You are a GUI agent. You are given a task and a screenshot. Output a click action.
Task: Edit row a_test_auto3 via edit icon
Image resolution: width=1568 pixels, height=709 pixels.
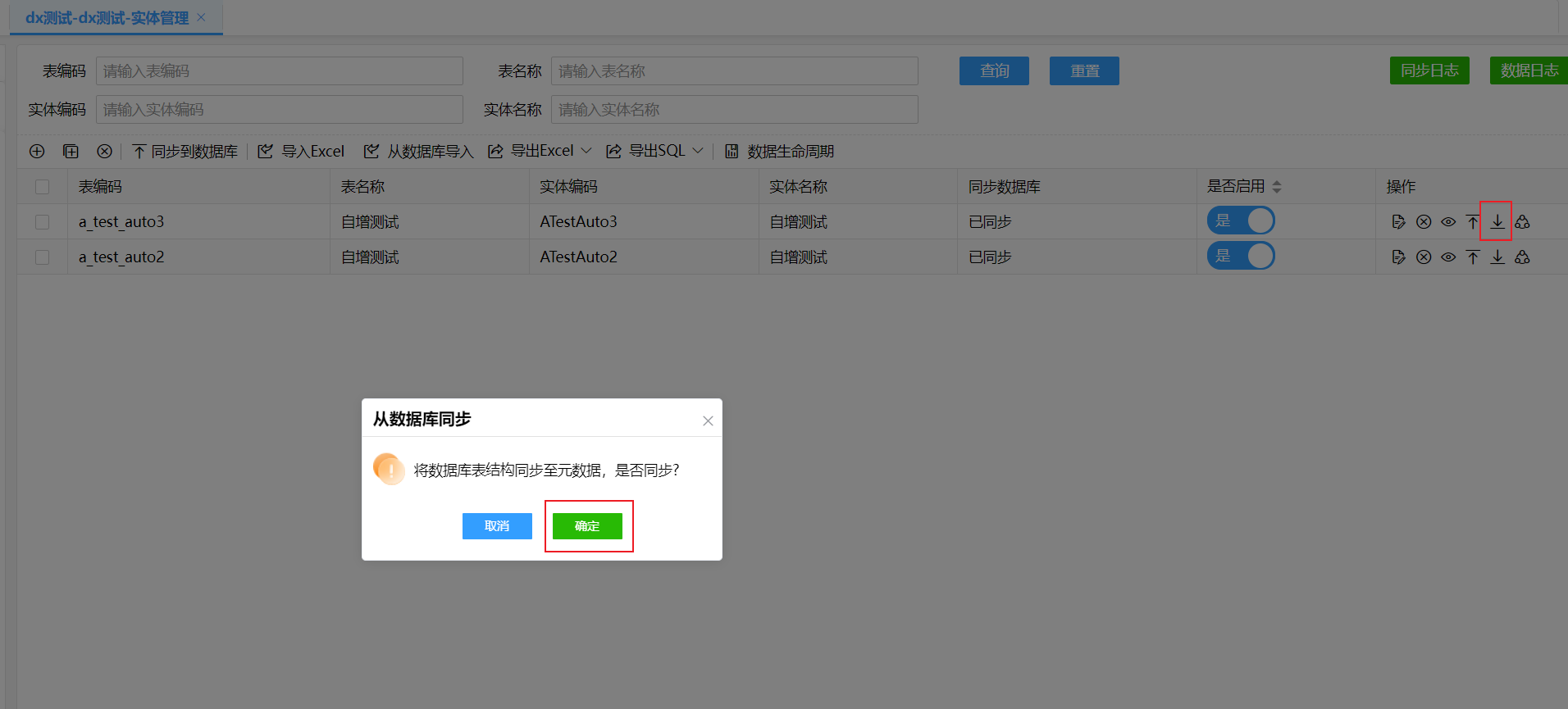coord(1399,222)
